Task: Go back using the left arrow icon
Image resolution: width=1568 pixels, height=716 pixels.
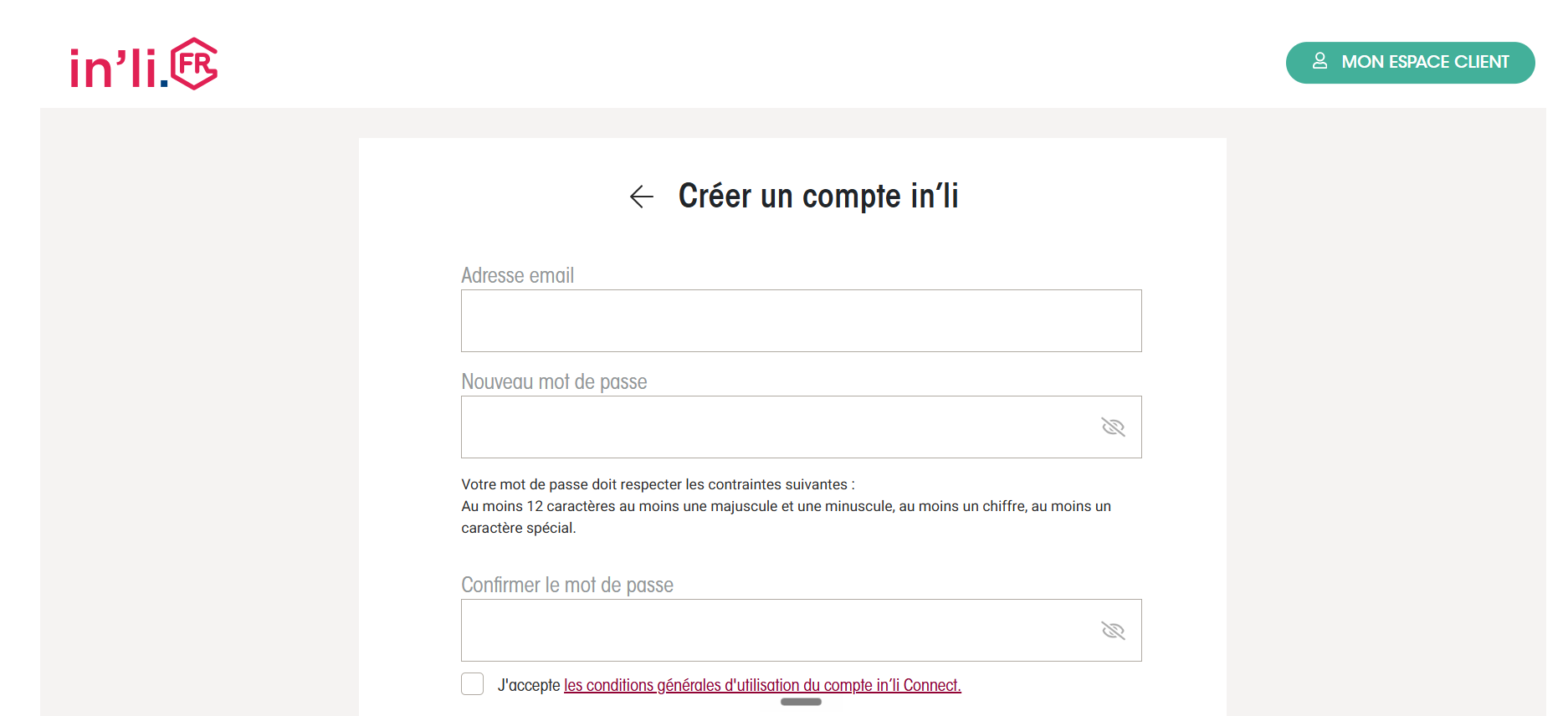Action: point(642,197)
